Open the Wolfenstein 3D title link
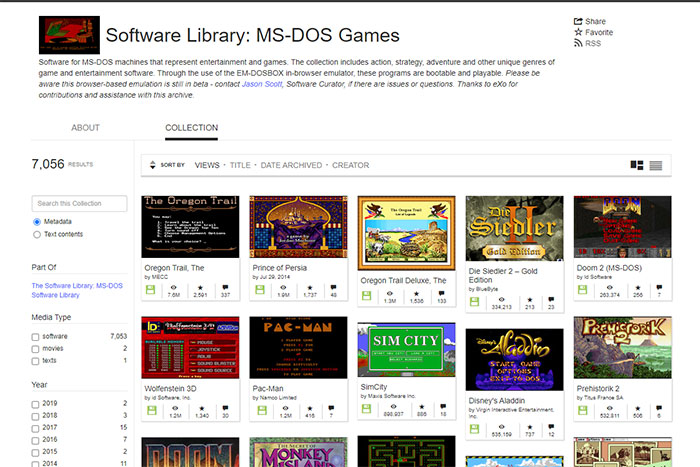The height and width of the screenshot is (467, 700). coord(170,388)
